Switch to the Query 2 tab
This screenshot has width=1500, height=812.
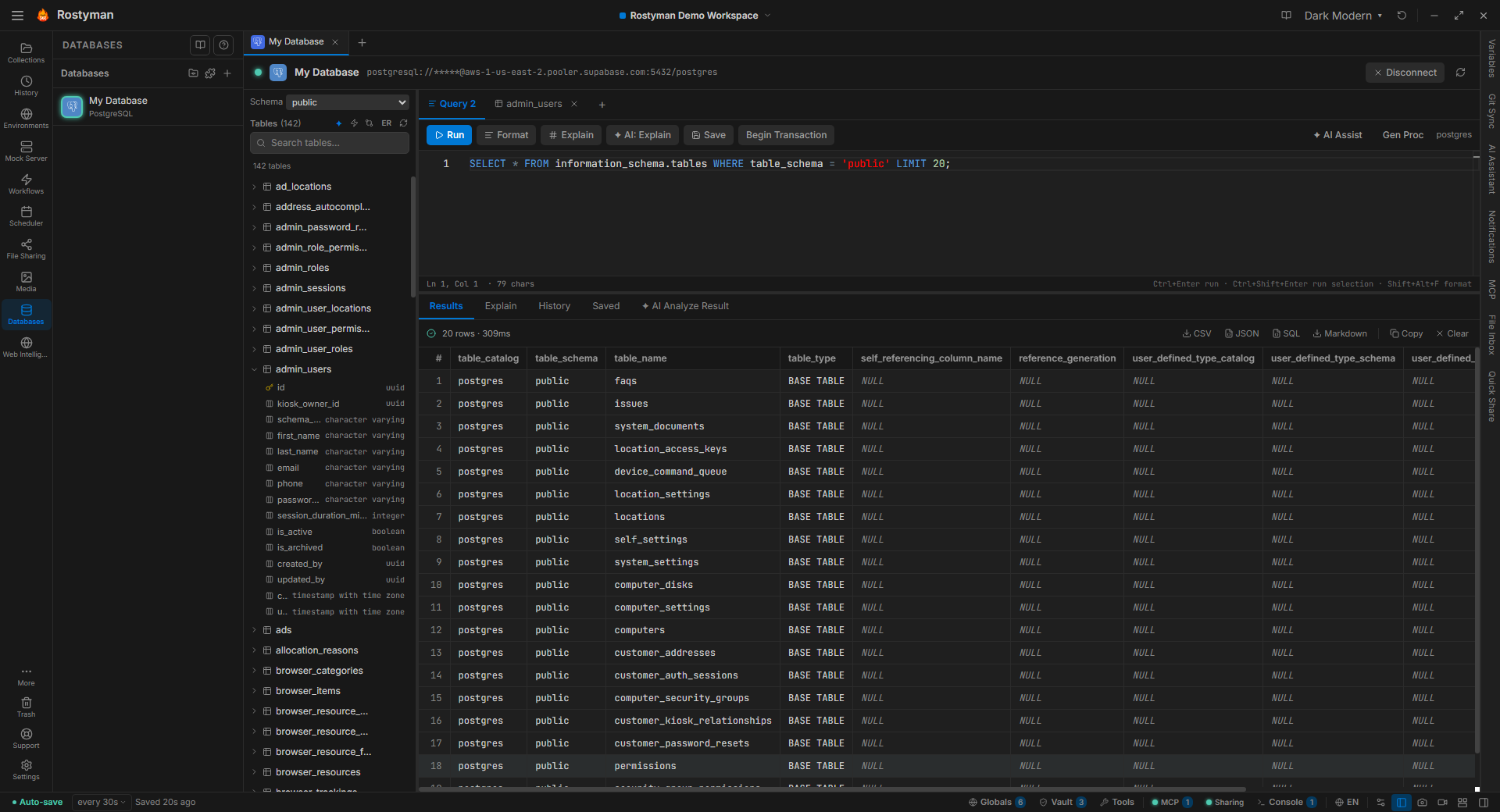click(x=452, y=104)
